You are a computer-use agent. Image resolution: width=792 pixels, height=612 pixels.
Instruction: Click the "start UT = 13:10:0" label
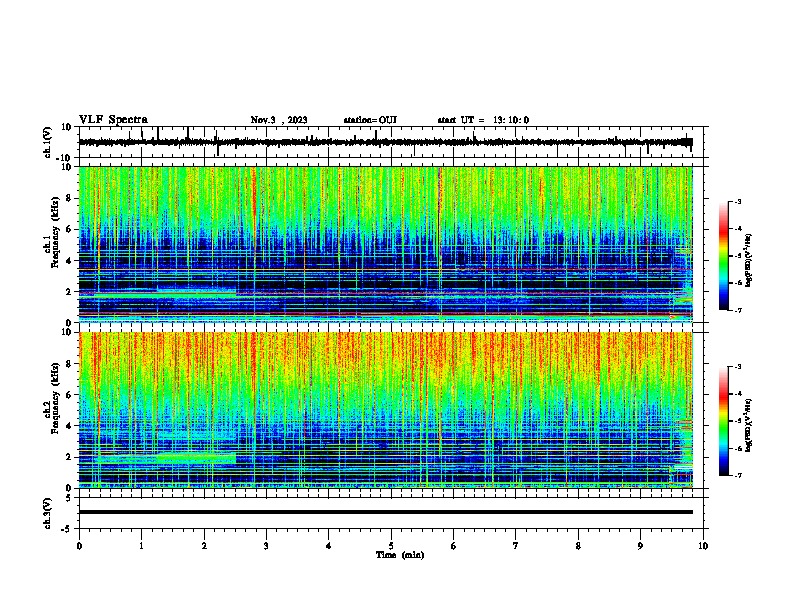click(x=483, y=120)
